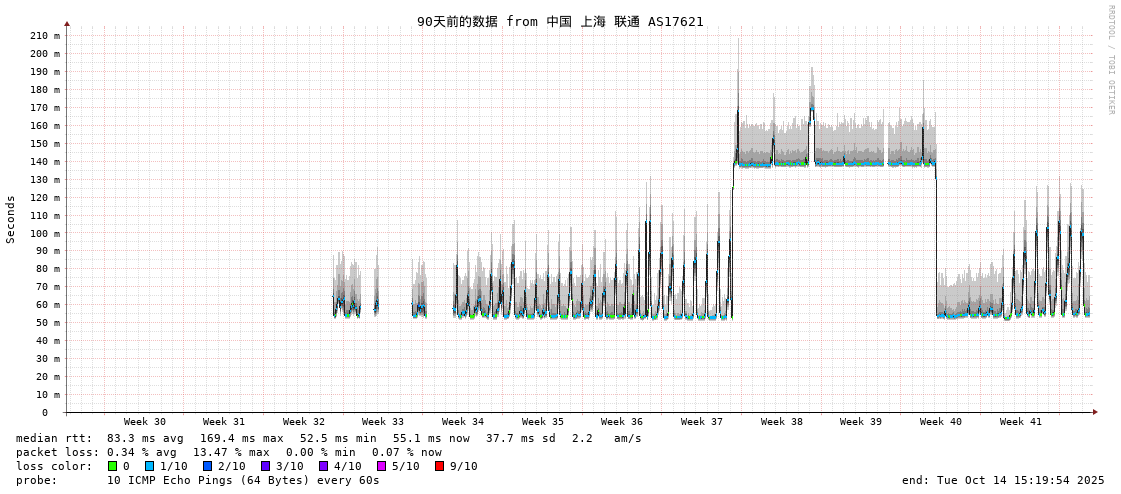Click the Week 41 axis label
Viewport: 1121px width, 494px height.
coord(1020,422)
